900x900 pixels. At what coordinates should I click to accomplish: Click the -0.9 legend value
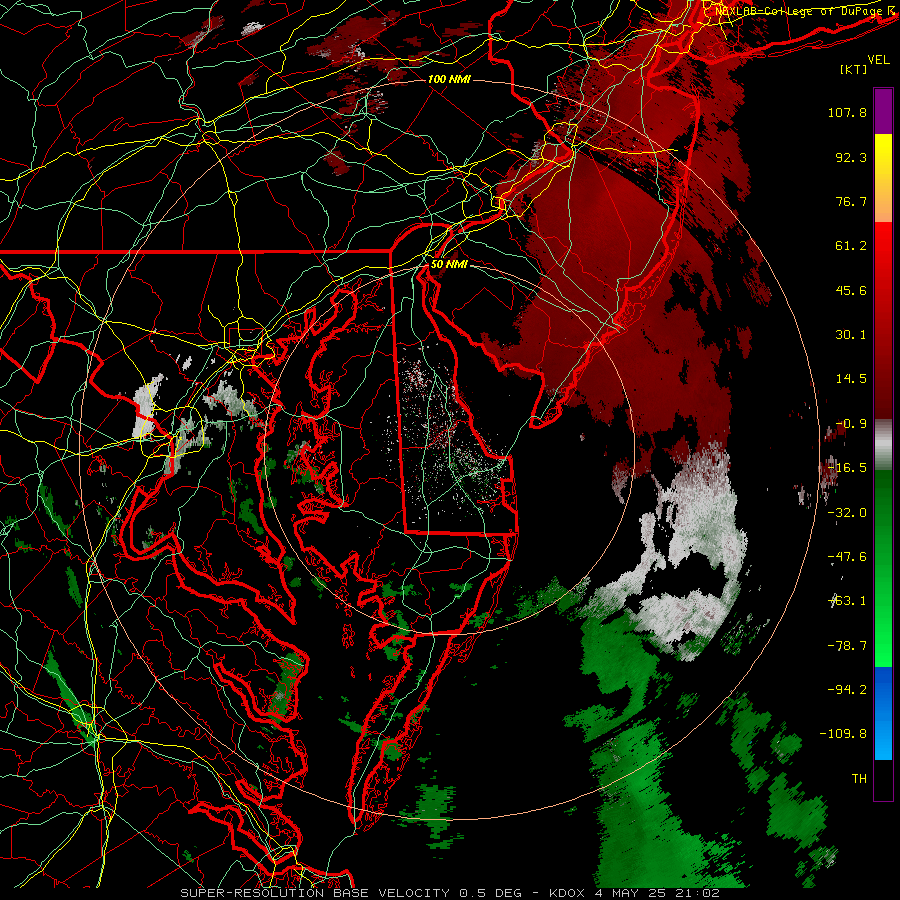point(851,424)
